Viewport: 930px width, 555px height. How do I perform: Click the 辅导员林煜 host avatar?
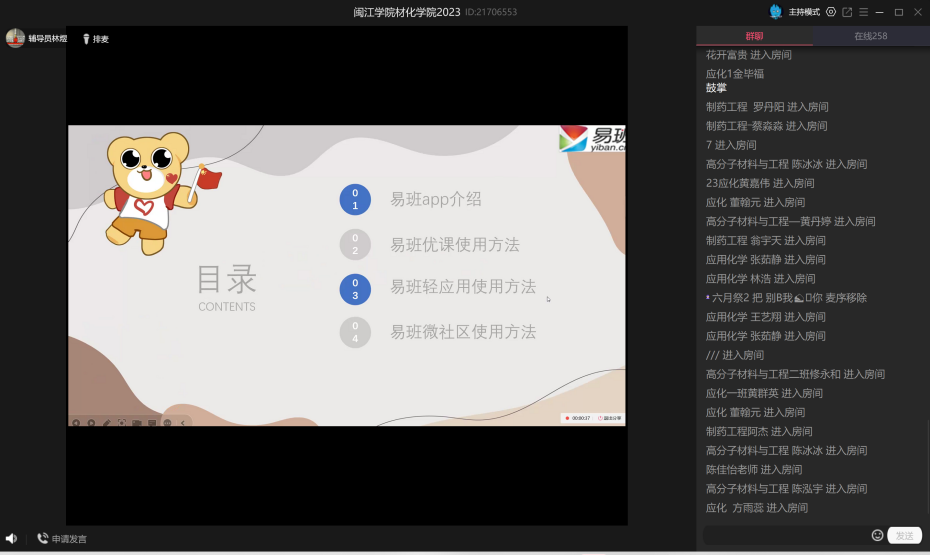[15, 39]
